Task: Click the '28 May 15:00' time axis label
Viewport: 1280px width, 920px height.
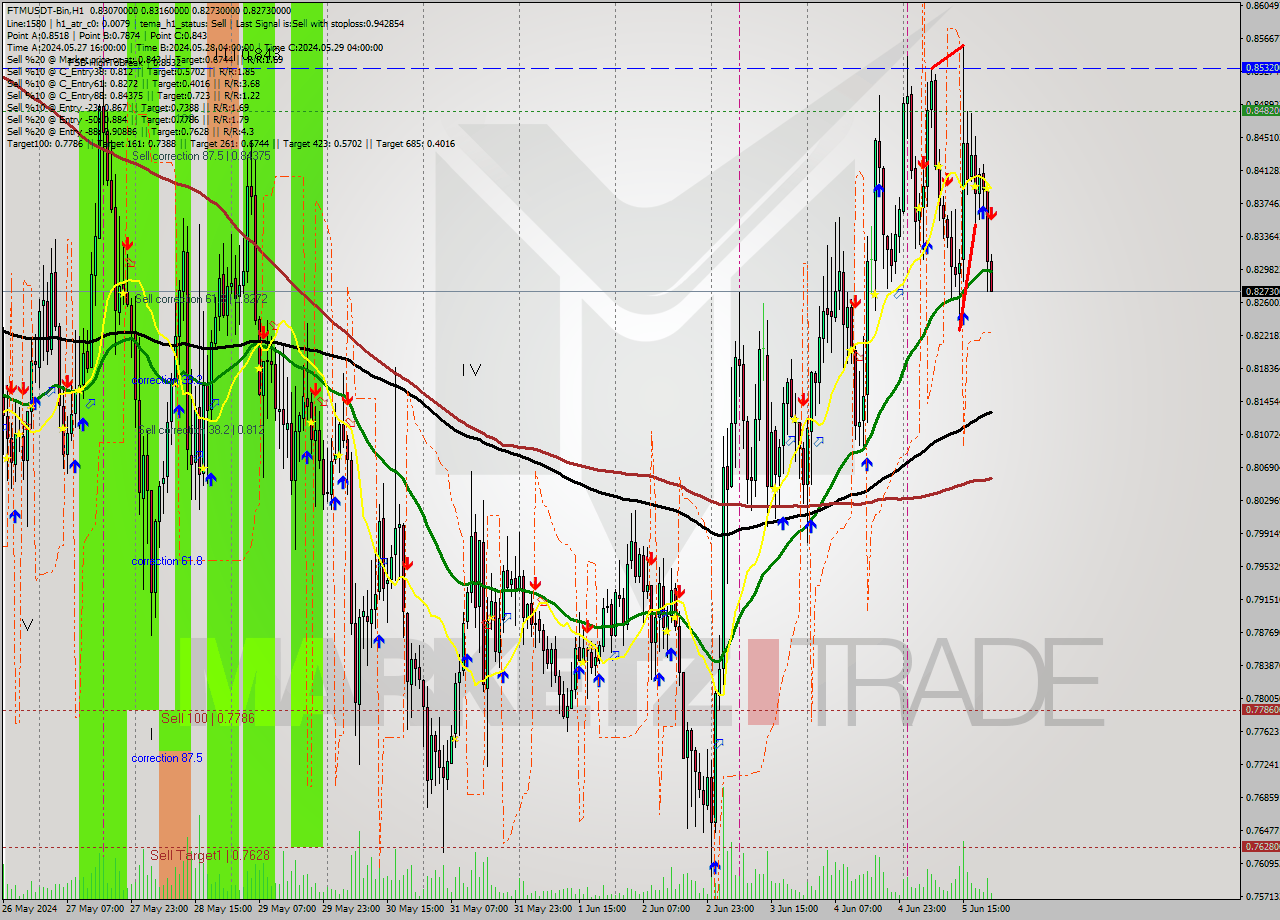Action: click(x=223, y=909)
